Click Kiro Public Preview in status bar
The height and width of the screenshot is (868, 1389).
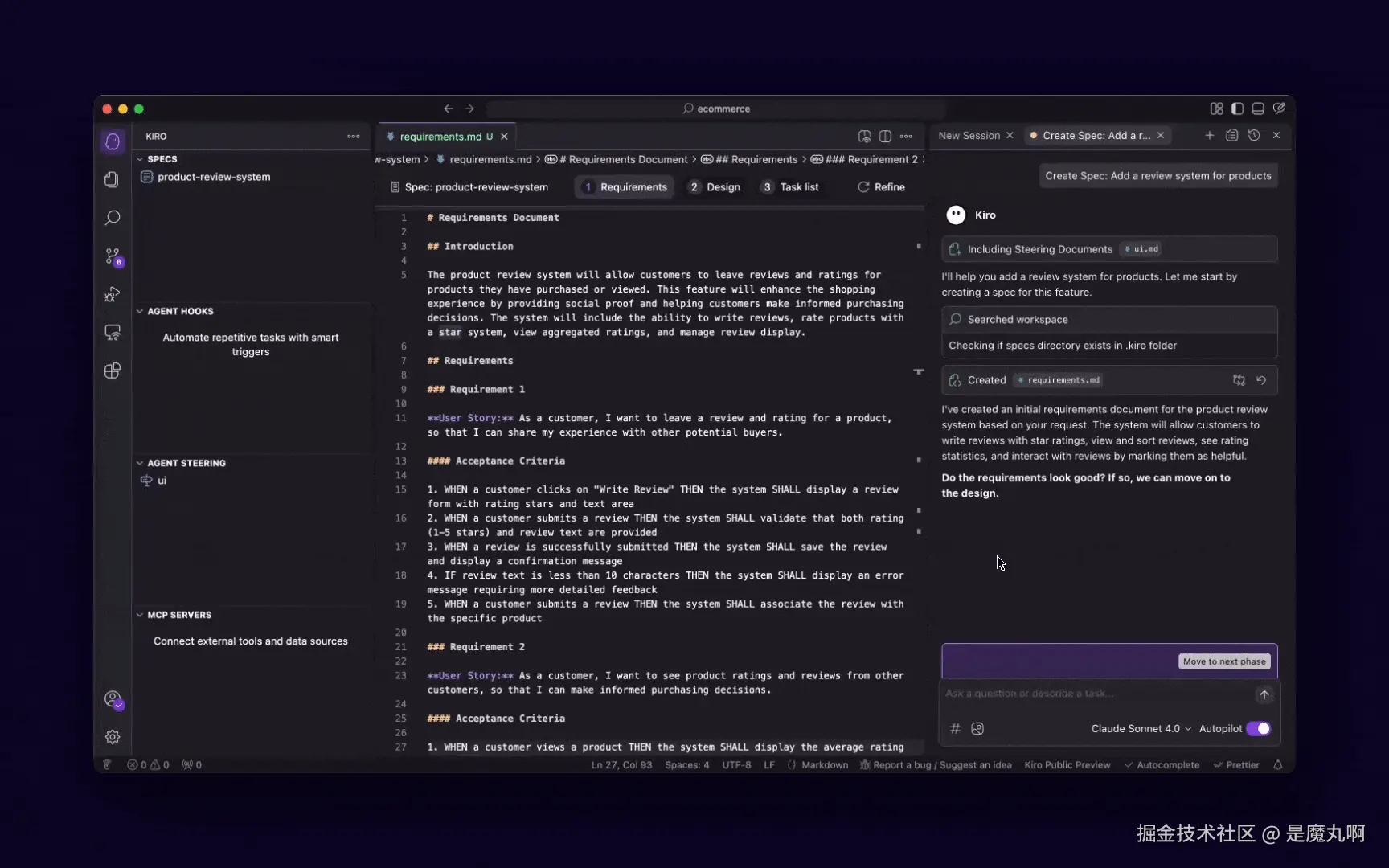pos(1067,765)
